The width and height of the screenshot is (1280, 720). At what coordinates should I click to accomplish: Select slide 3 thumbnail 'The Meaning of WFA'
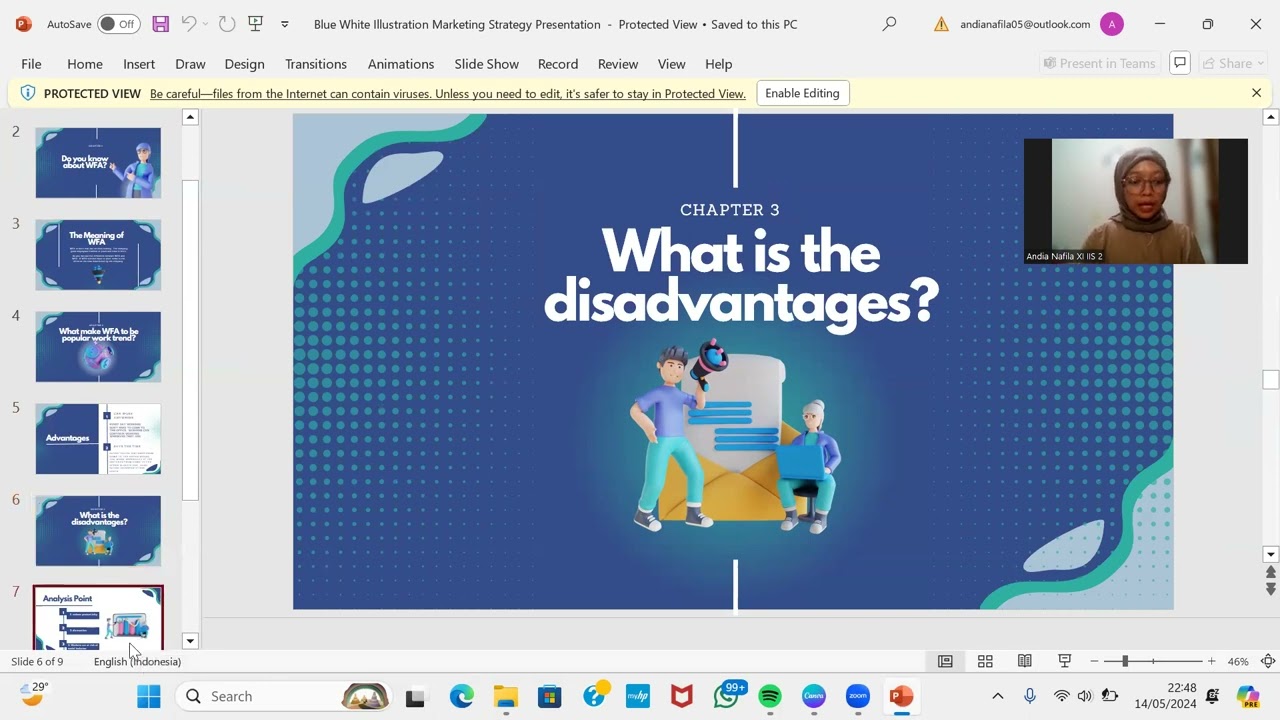(x=98, y=255)
